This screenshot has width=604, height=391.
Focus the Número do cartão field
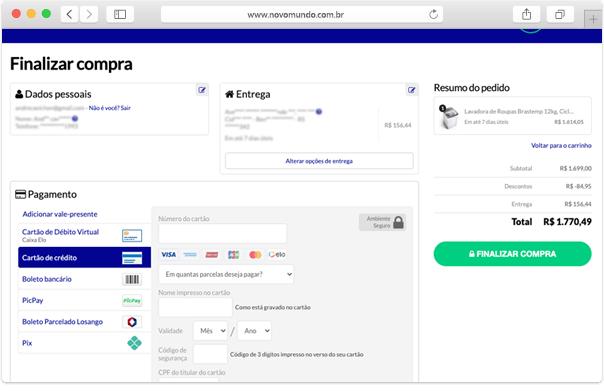click(223, 233)
